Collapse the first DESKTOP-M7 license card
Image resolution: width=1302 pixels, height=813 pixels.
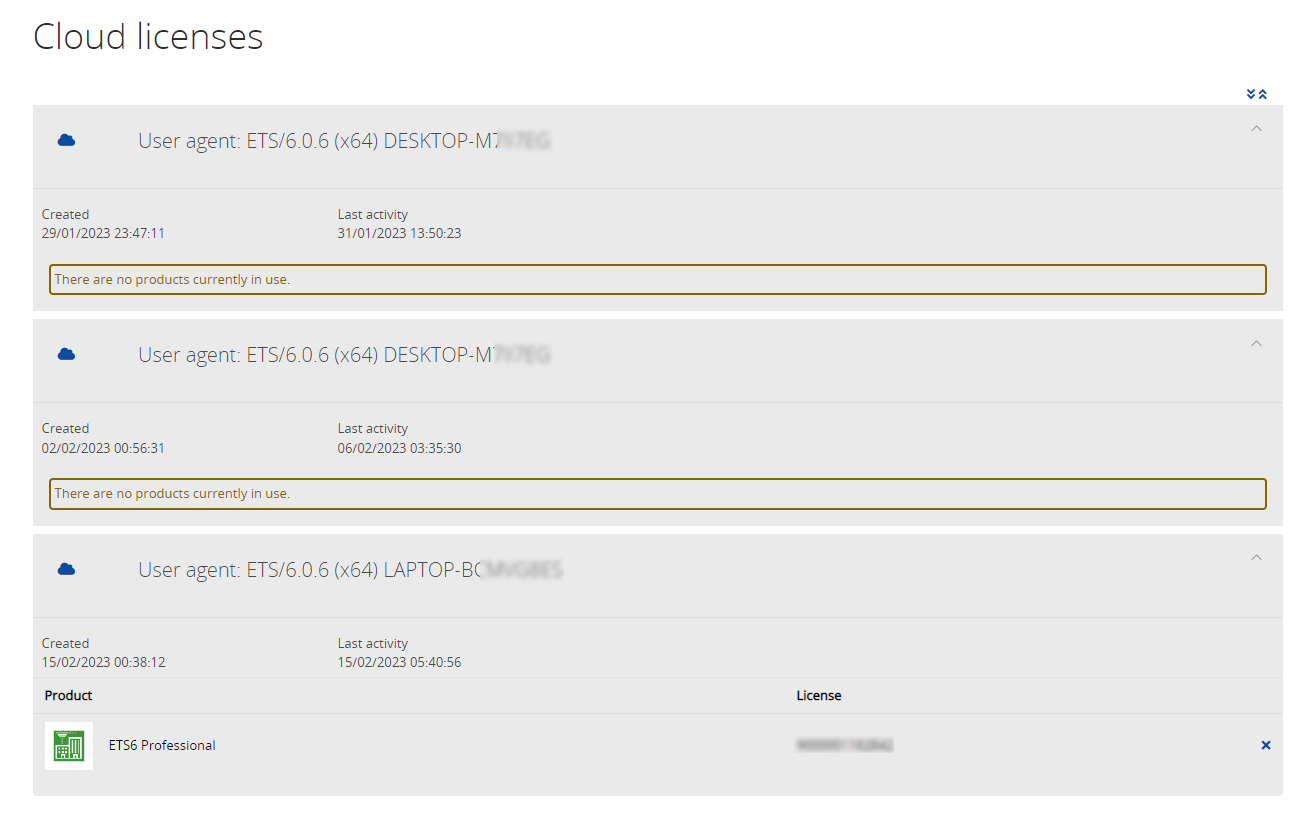[x=1256, y=128]
